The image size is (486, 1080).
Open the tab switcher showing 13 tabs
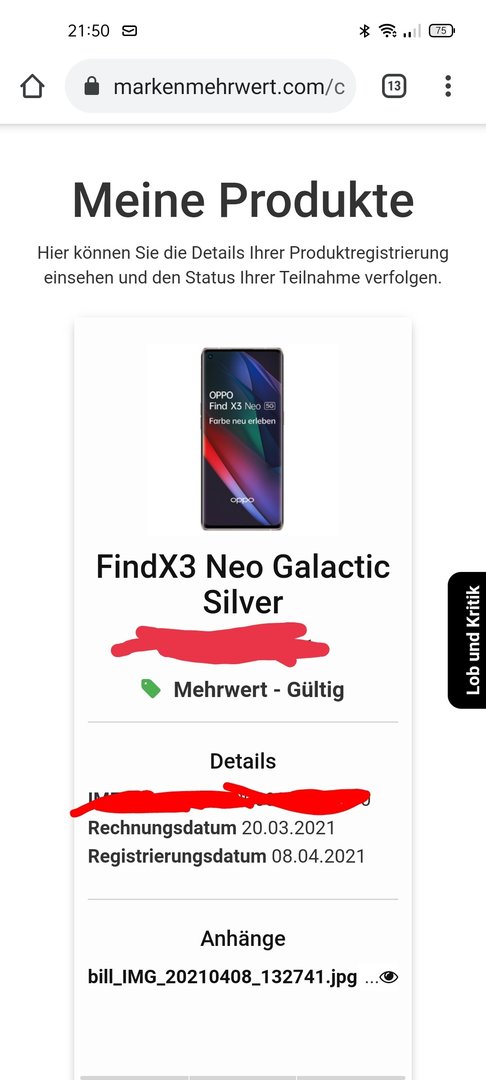(394, 86)
